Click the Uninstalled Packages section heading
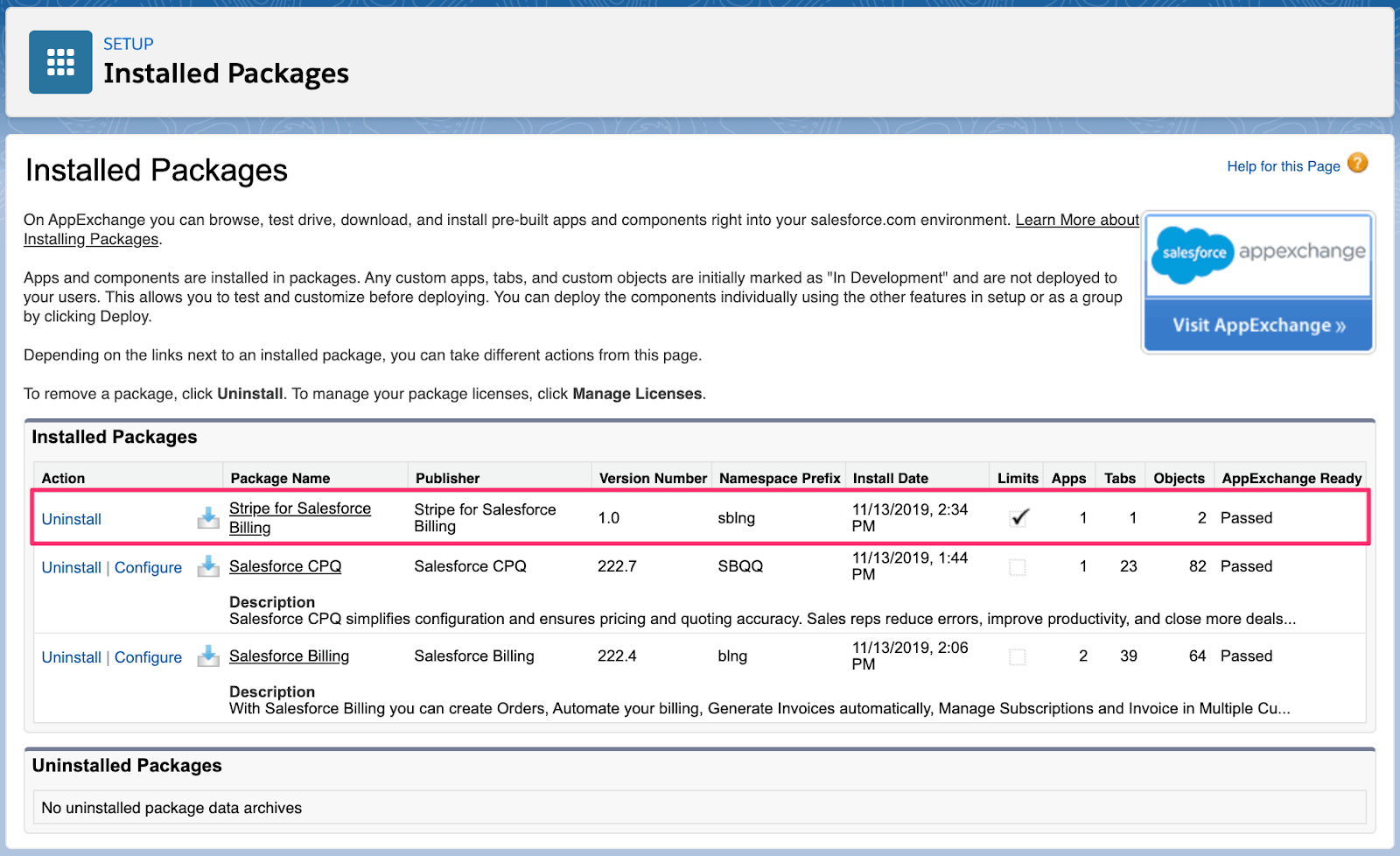The image size is (1400, 856). coord(127,765)
